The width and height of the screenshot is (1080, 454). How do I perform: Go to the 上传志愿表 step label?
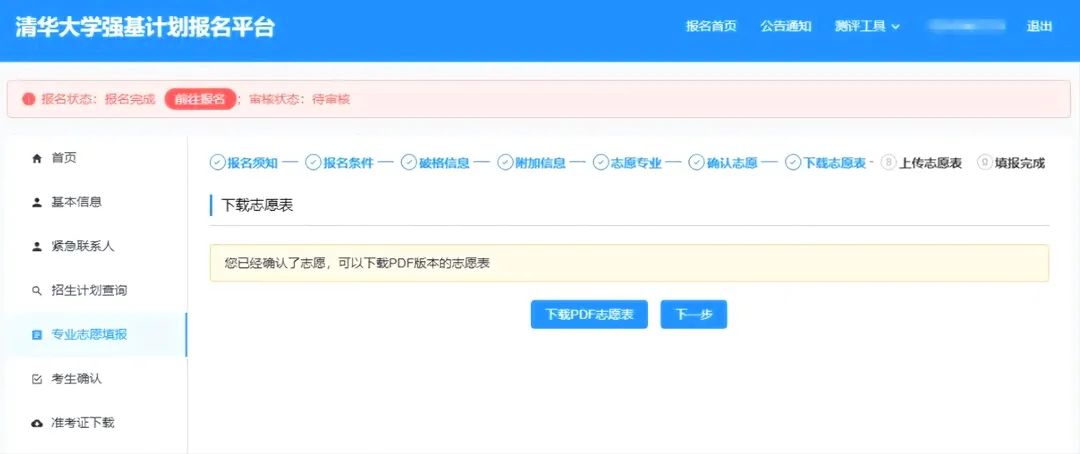931,163
